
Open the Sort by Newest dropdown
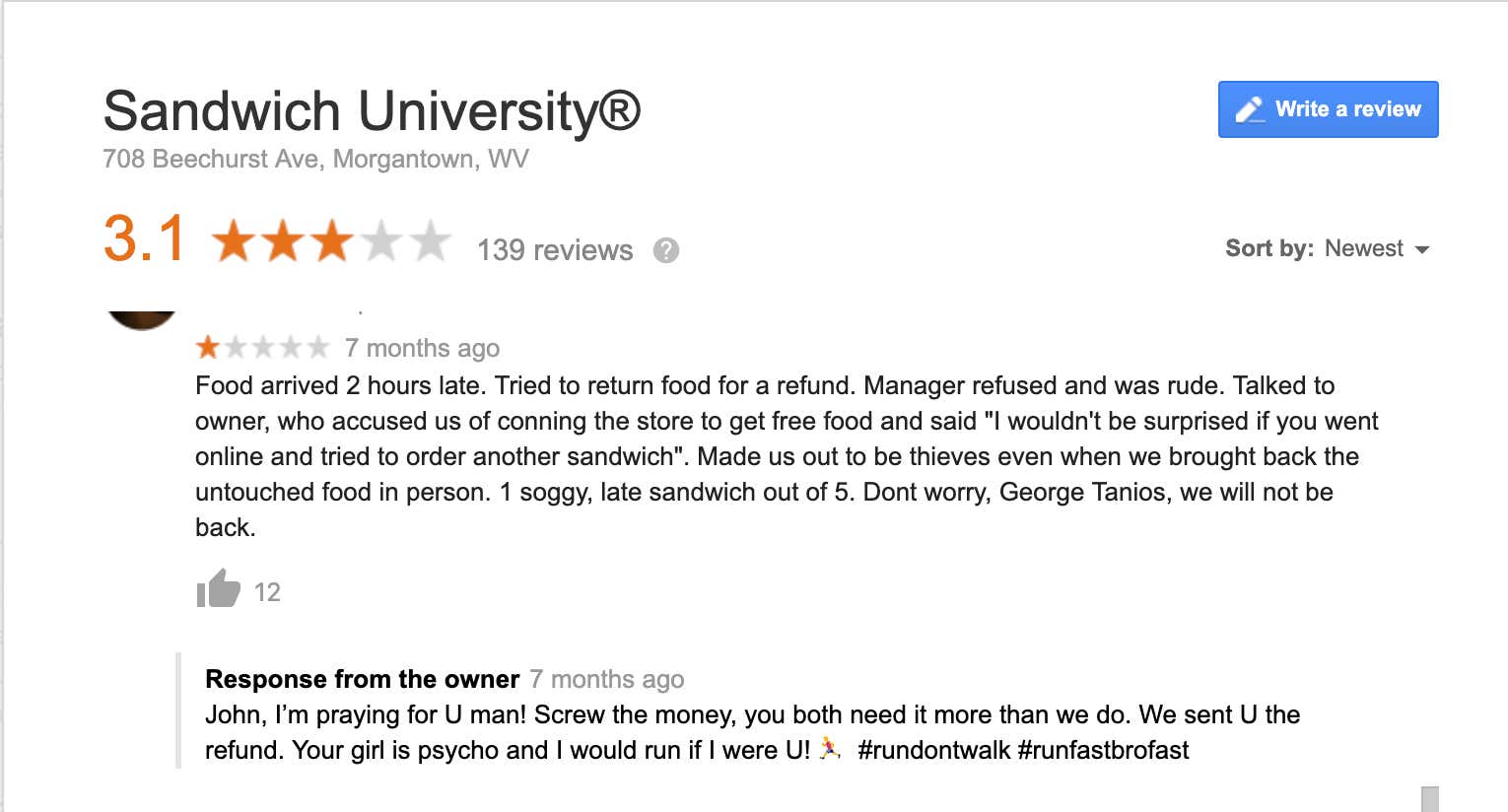1327,248
